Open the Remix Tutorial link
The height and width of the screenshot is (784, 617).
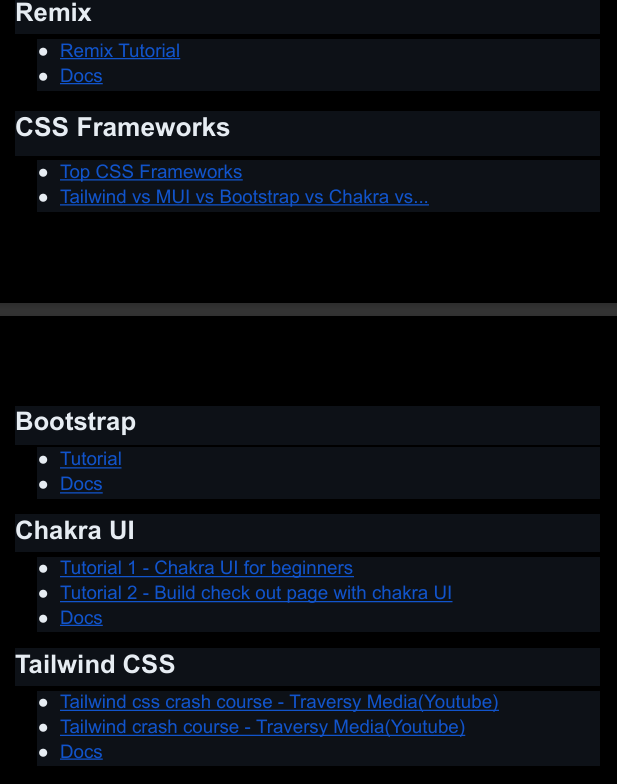[x=120, y=51]
